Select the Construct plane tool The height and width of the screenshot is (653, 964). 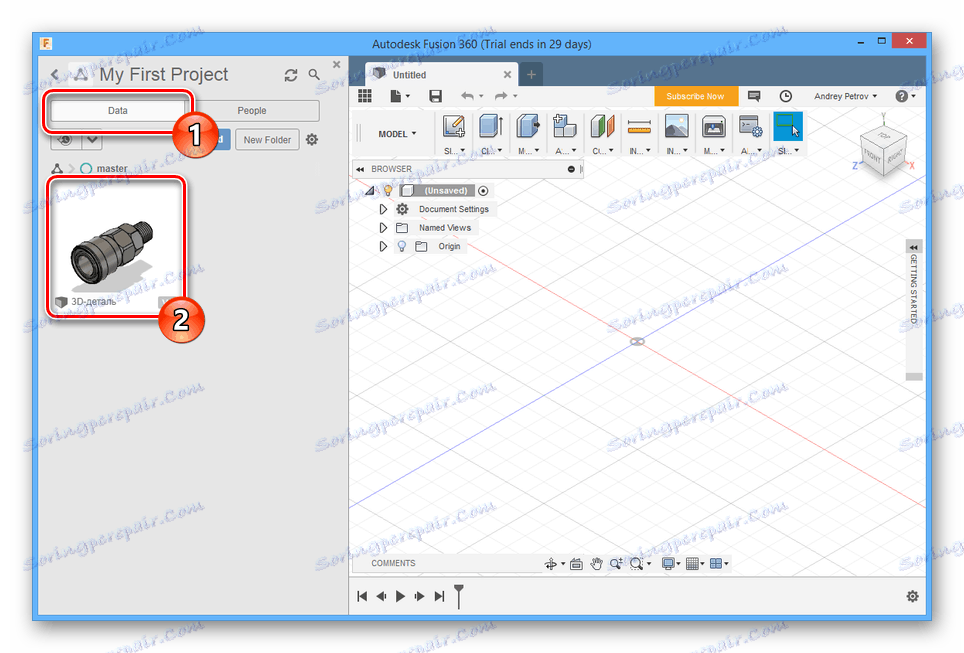602,127
